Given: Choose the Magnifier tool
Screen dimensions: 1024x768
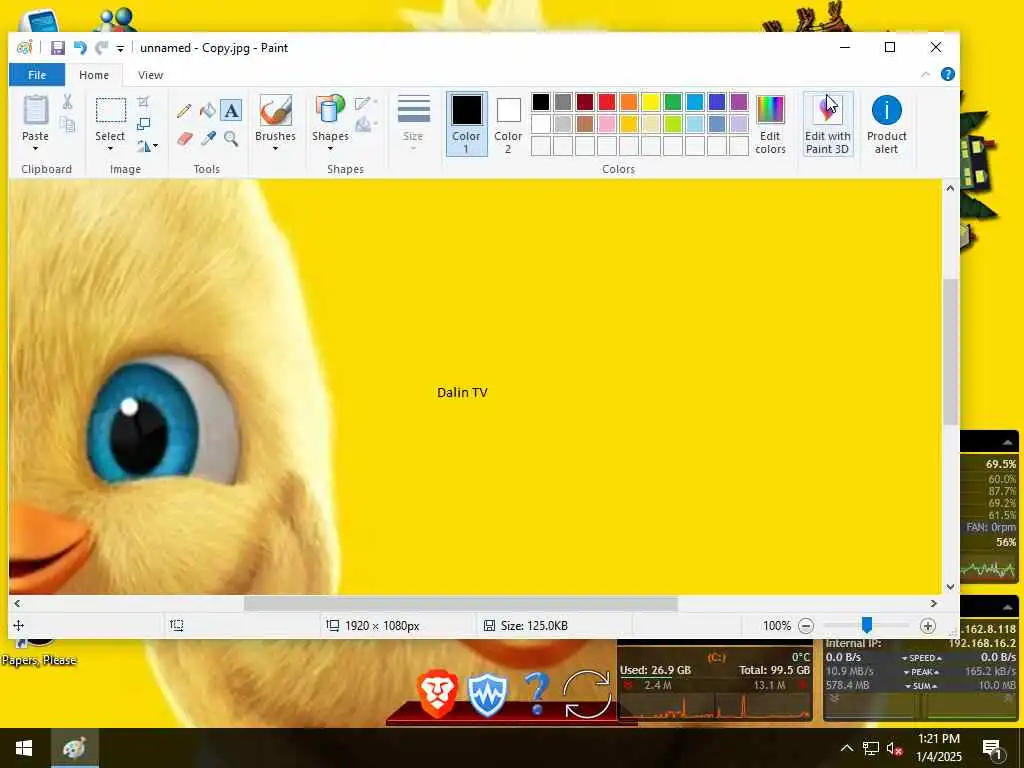Looking at the screenshot, I should pos(231,138).
